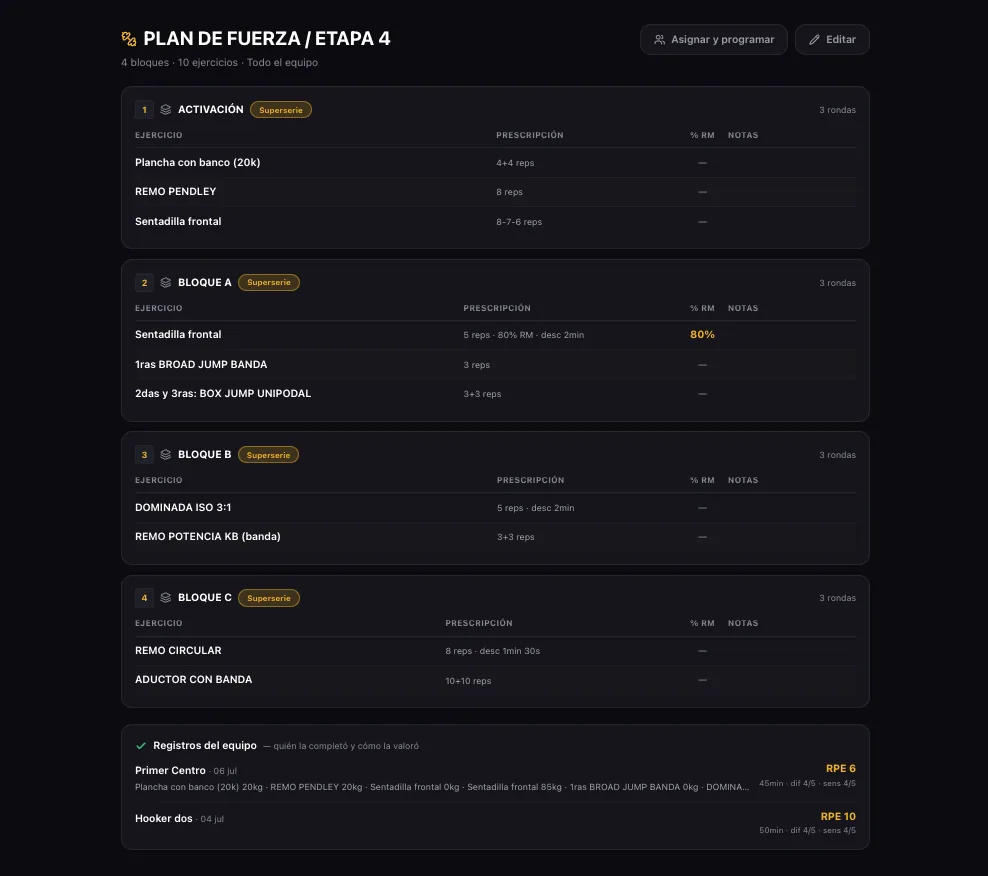The image size is (988, 876).
Task: Click PLAN DE FUERZA / ETAPA 4 title
Action: pyautogui.click(x=267, y=38)
